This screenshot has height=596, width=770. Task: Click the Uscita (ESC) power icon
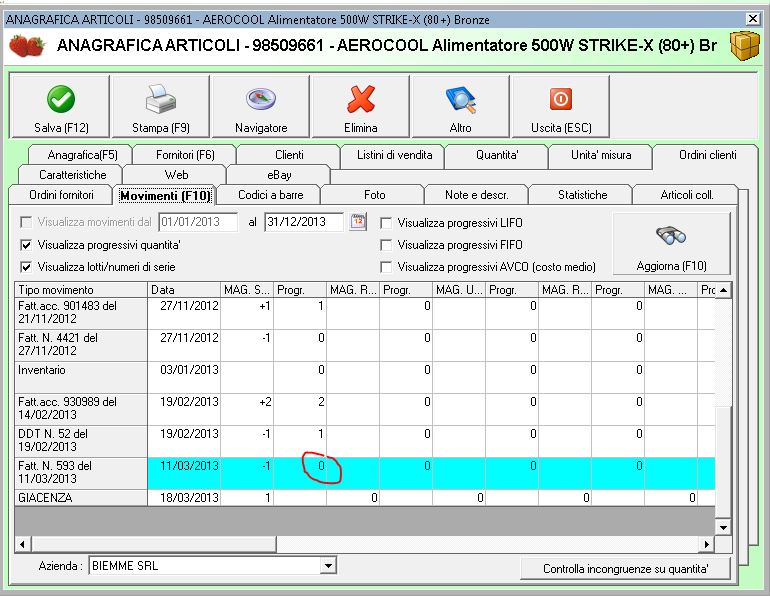click(x=560, y=100)
